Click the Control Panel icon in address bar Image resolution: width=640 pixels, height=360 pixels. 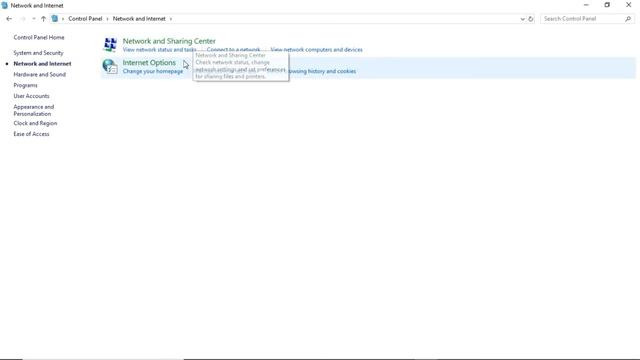coord(55,19)
